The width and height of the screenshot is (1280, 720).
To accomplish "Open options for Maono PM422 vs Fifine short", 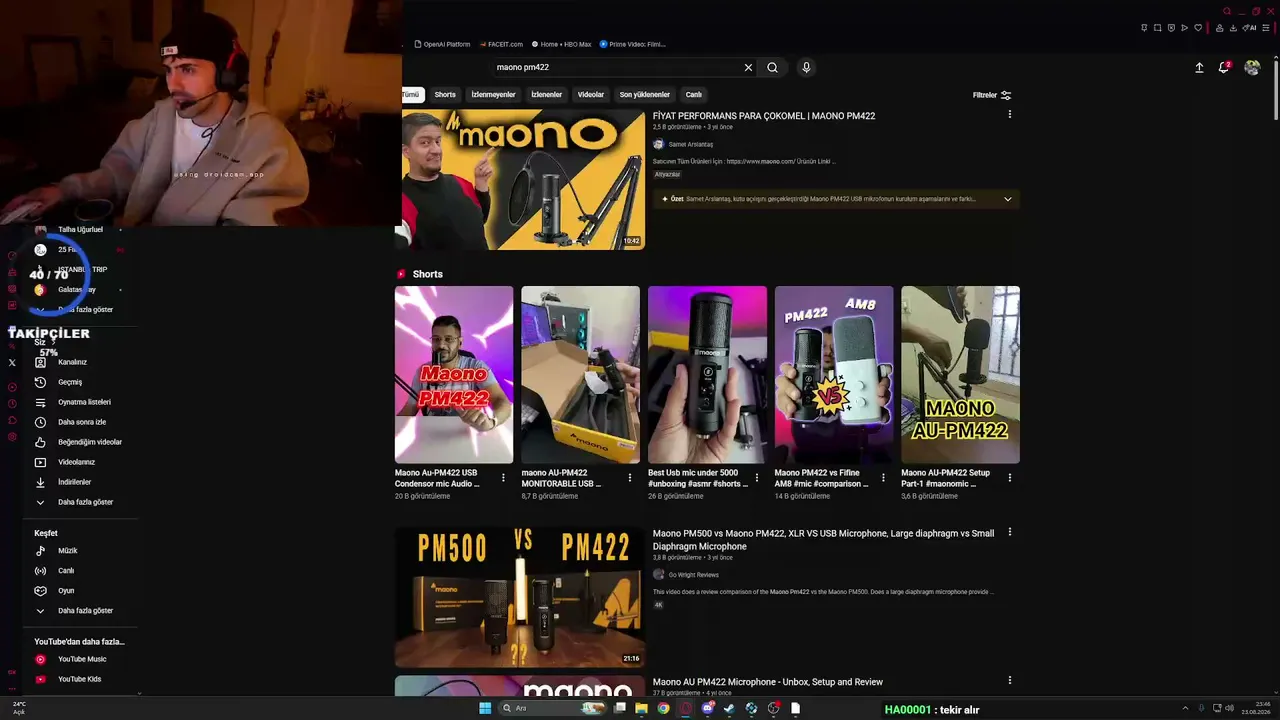I will (x=883, y=478).
